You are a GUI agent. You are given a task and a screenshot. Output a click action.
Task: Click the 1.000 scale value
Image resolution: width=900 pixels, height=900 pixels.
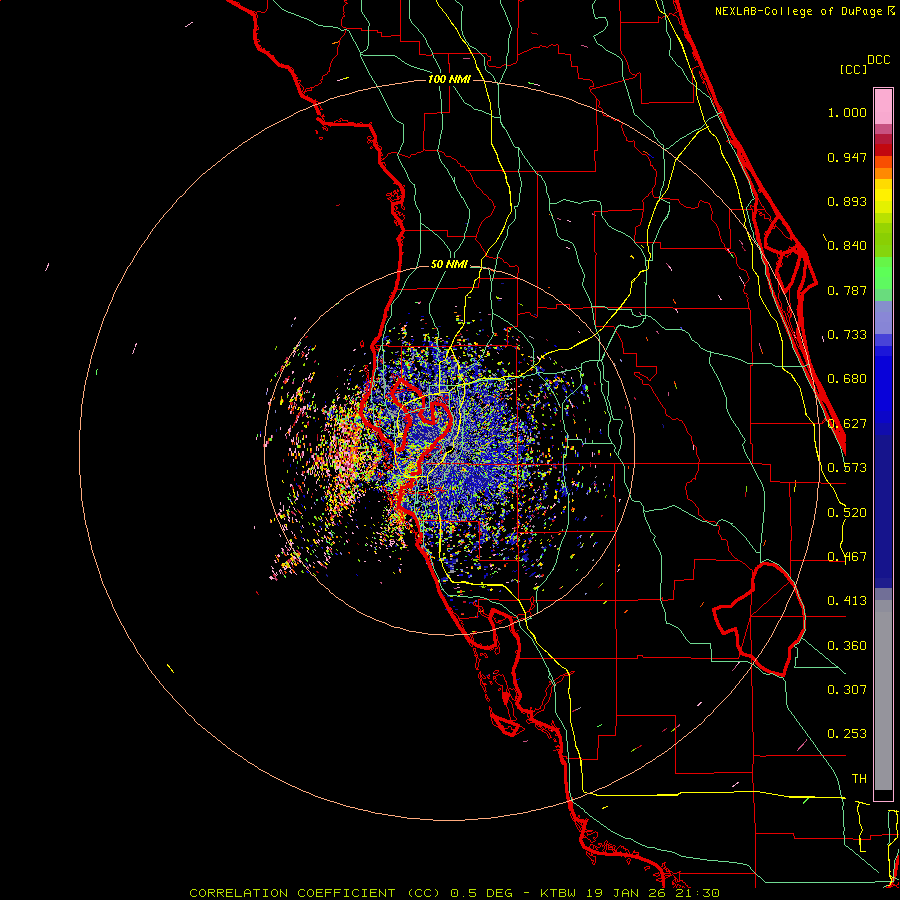(847, 112)
